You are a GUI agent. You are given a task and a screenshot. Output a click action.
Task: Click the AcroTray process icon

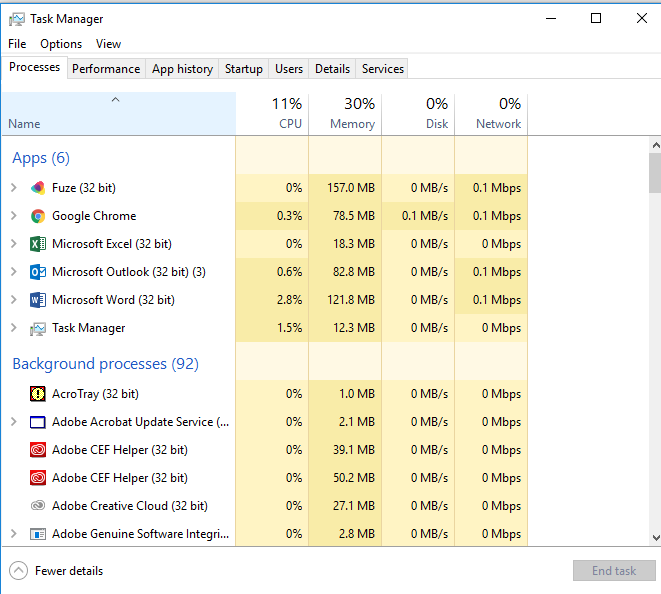tap(38, 394)
